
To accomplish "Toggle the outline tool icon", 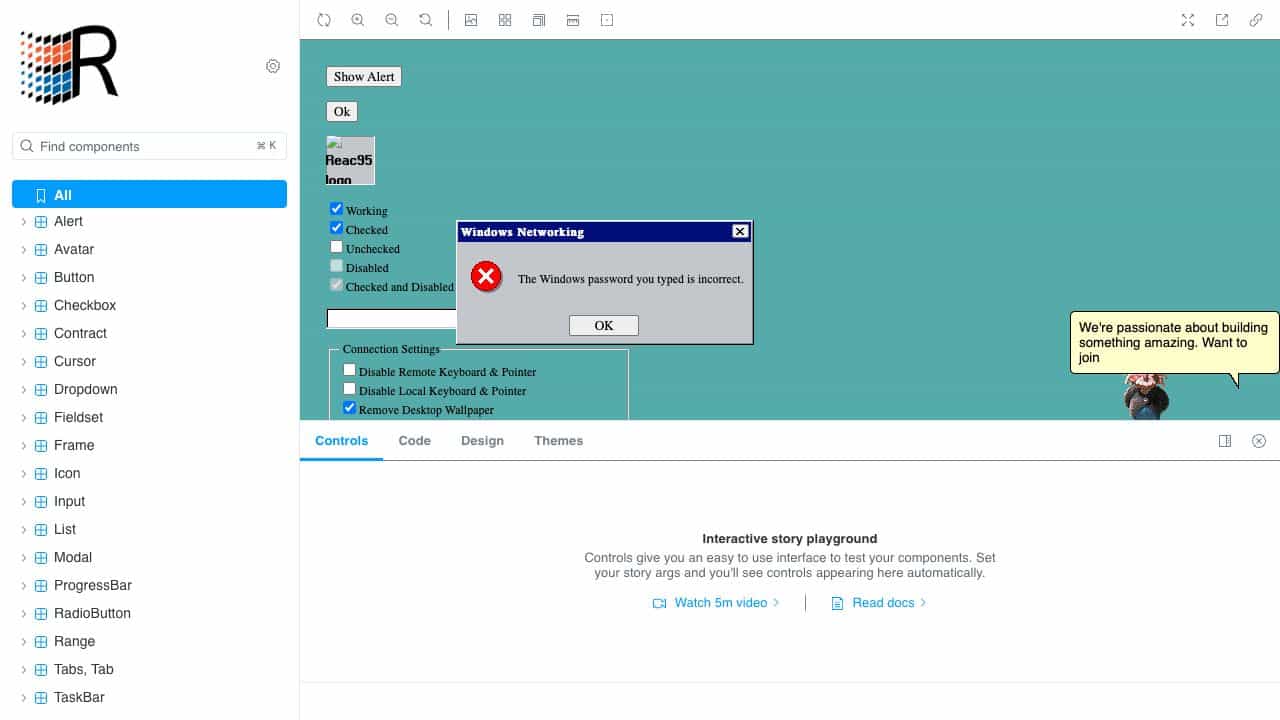I will (x=607, y=20).
